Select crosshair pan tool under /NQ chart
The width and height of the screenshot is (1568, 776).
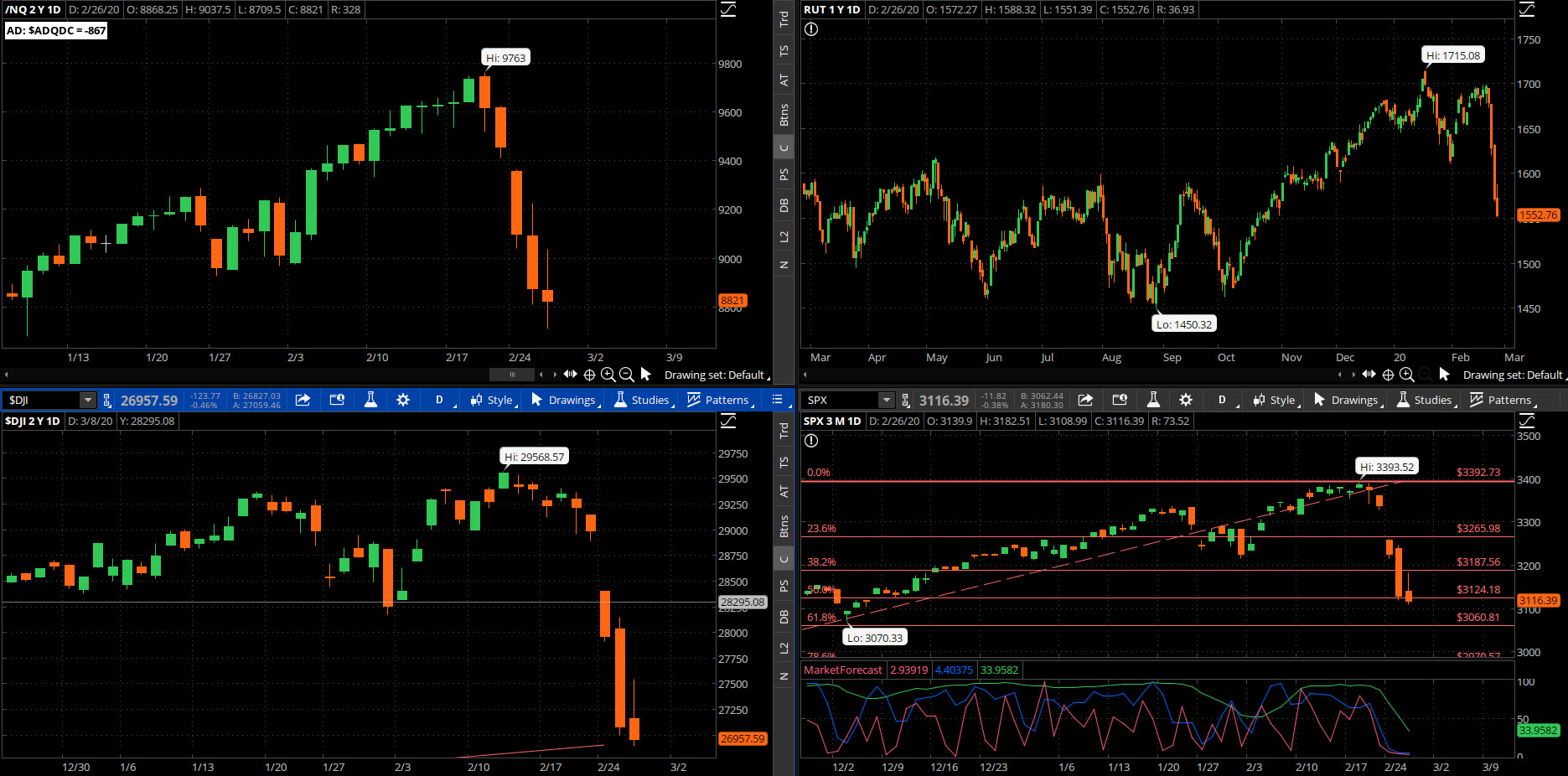click(589, 375)
